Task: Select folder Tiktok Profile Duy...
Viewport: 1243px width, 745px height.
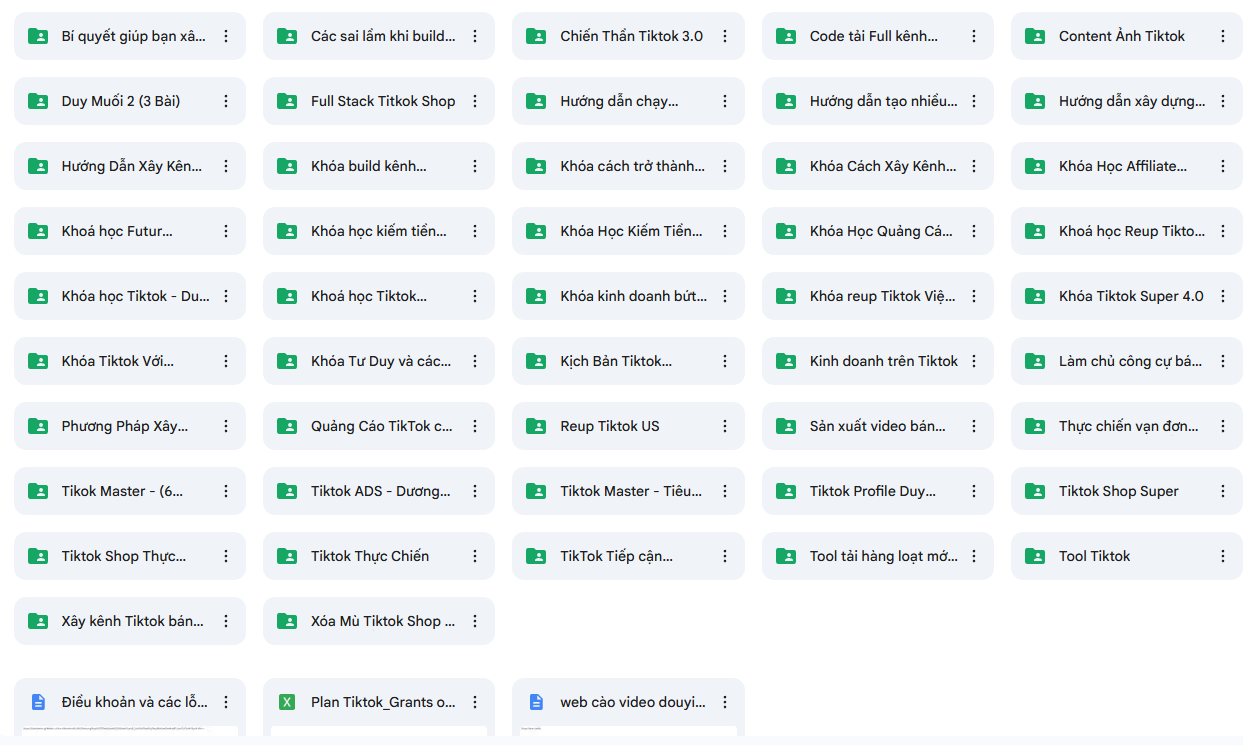Action: coord(878,491)
